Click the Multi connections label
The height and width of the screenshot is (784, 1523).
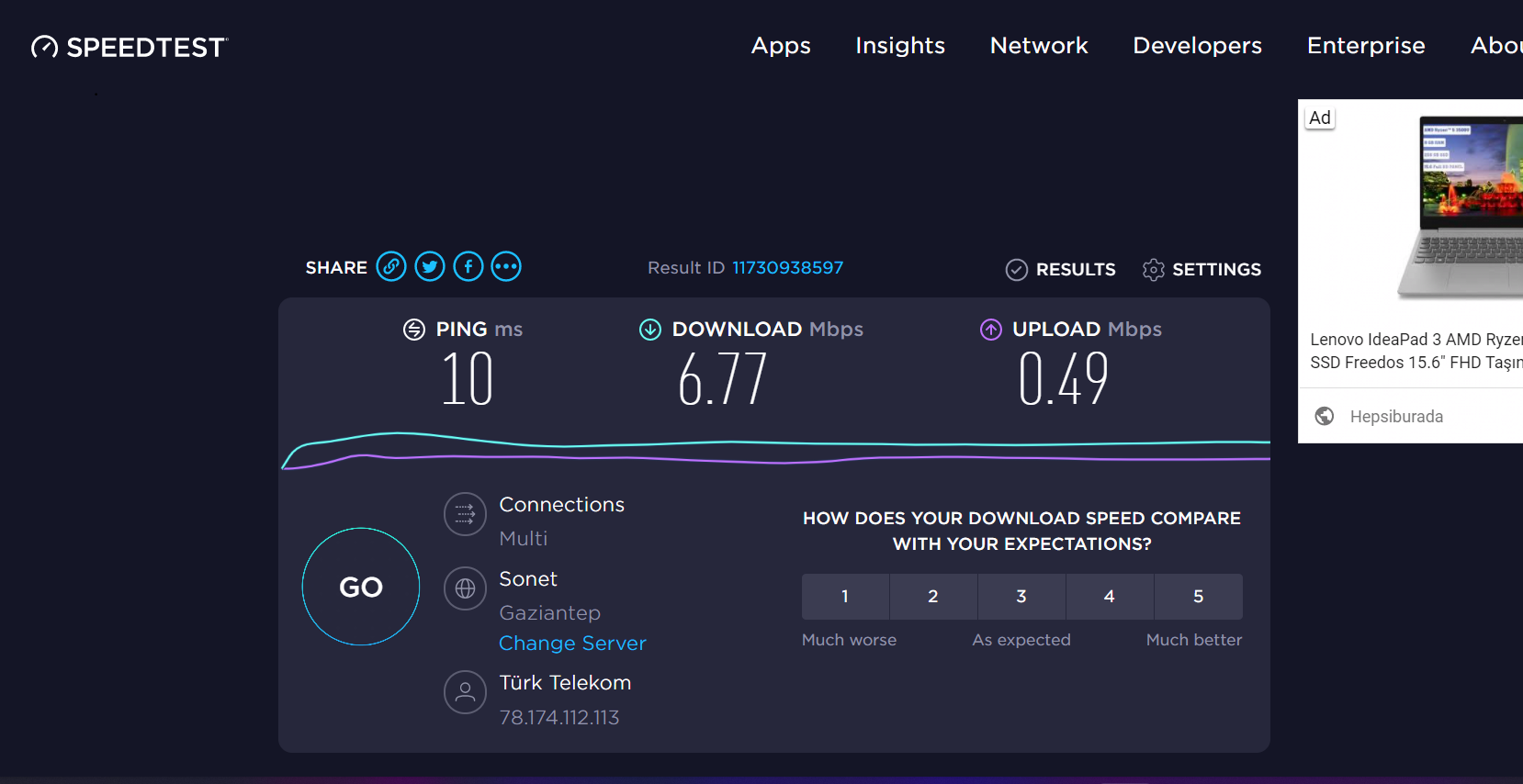tap(524, 539)
